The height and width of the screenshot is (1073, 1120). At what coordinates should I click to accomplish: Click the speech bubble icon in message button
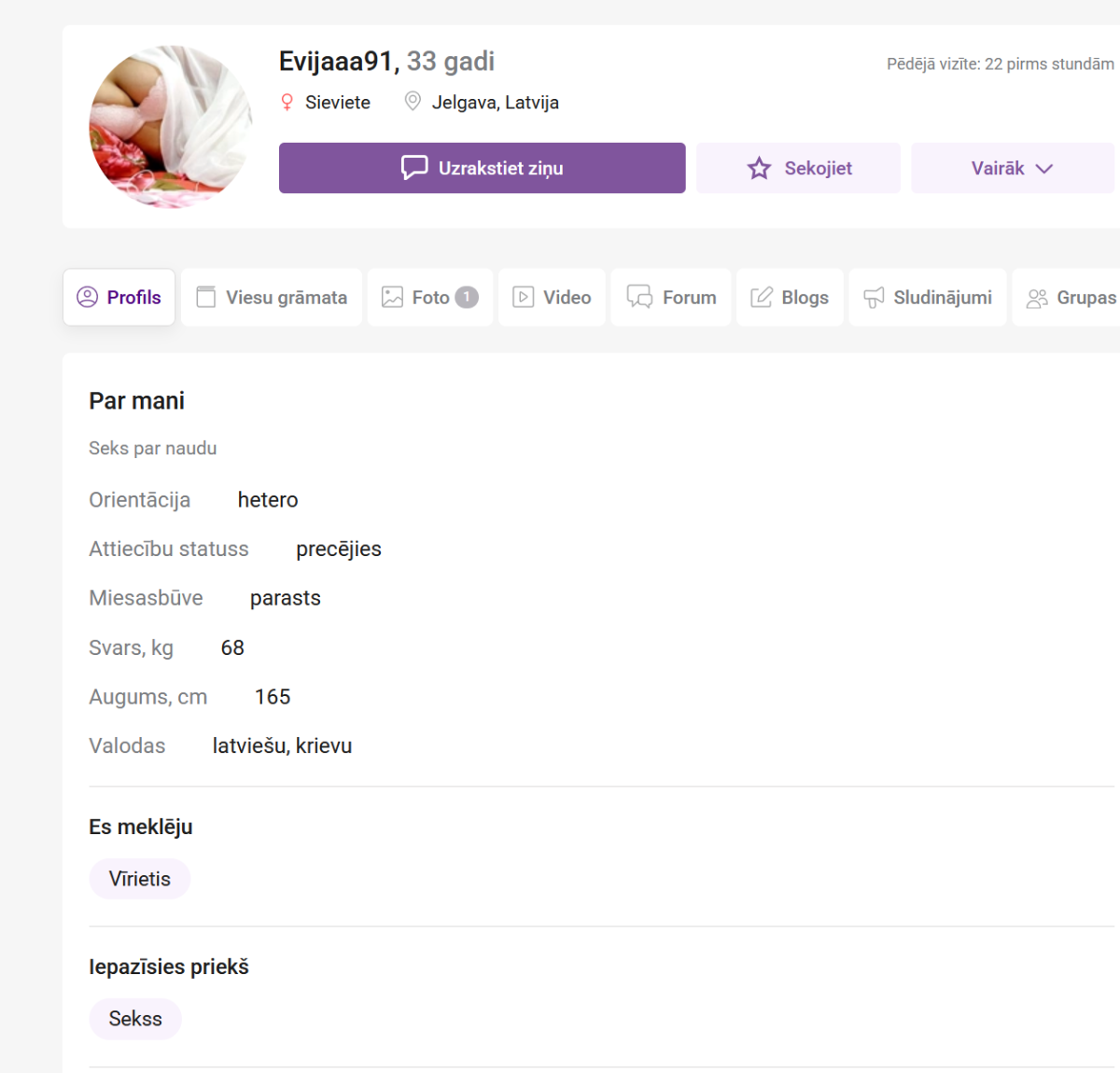(414, 167)
